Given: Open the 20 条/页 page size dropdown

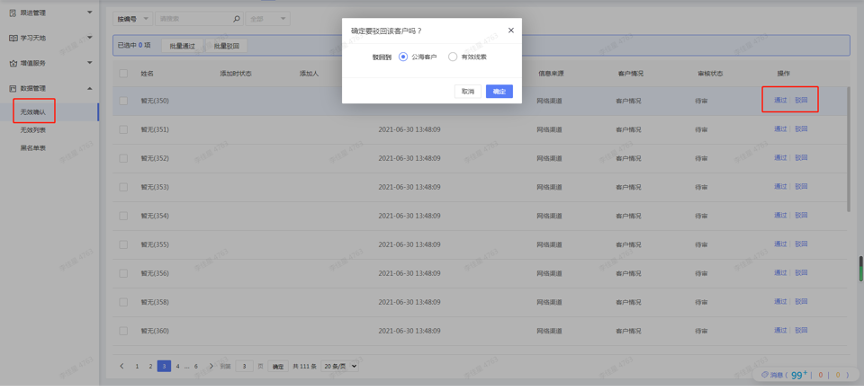Looking at the screenshot, I should (x=339, y=366).
